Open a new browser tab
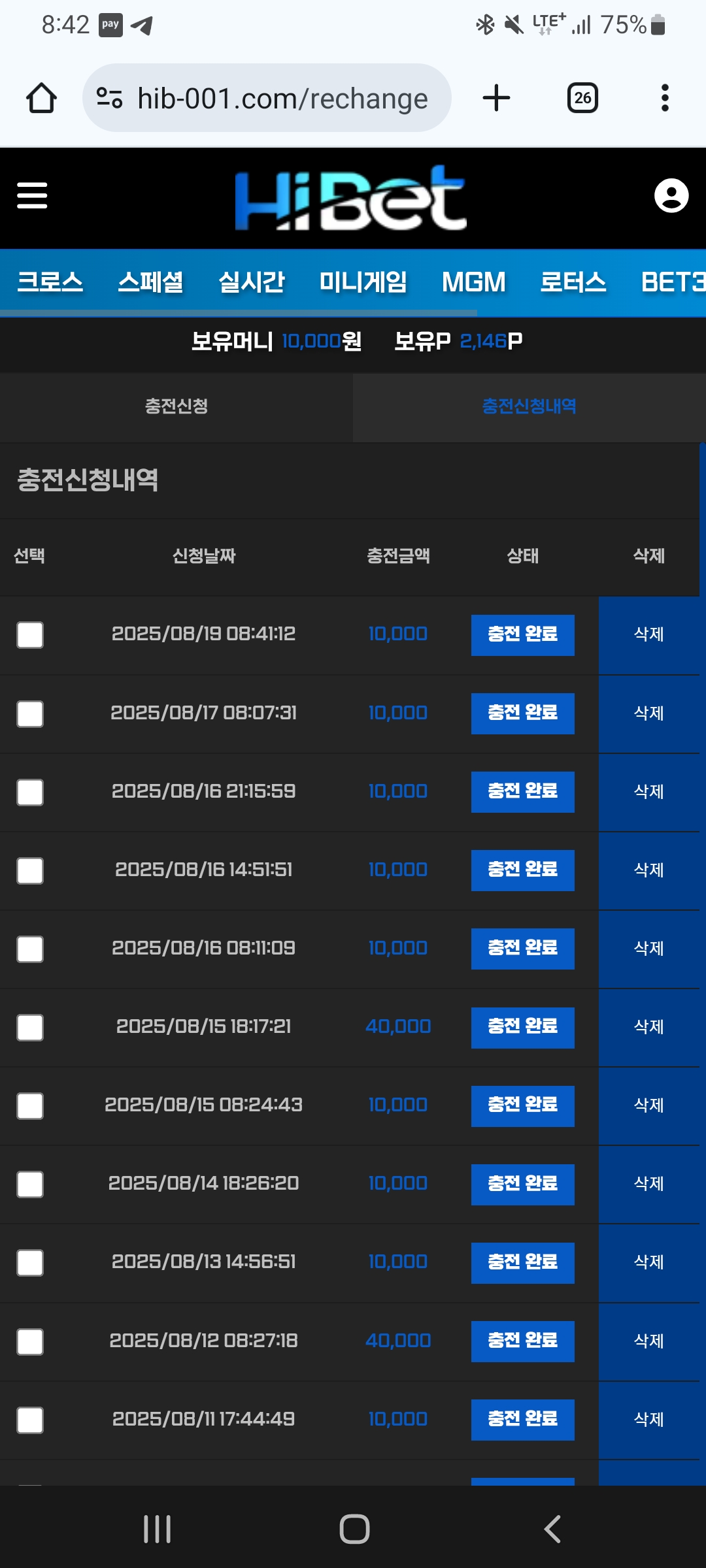 [x=496, y=99]
